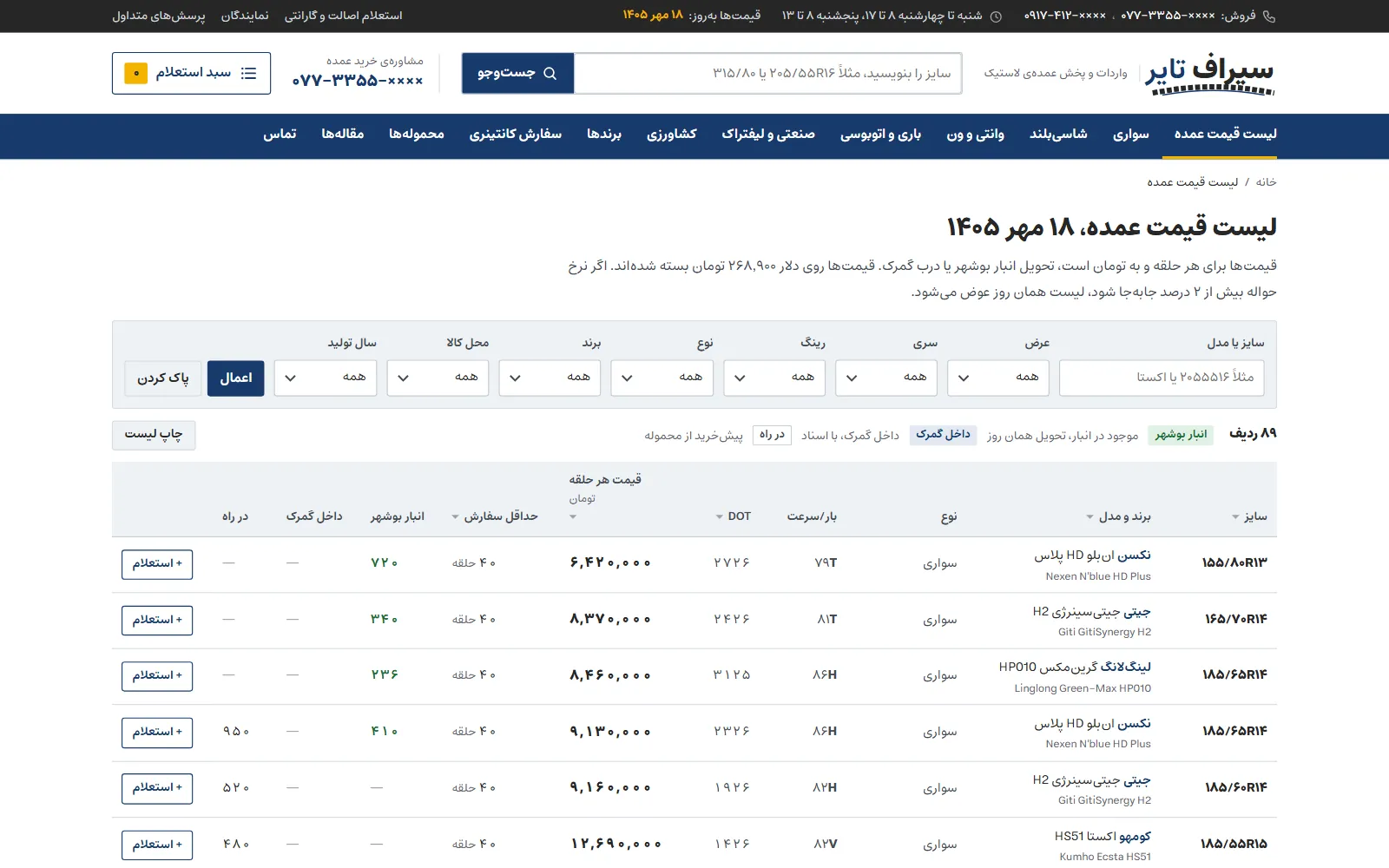Open the سری dropdown
The height and width of the screenshot is (868, 1389).
(x=886, y=378)
